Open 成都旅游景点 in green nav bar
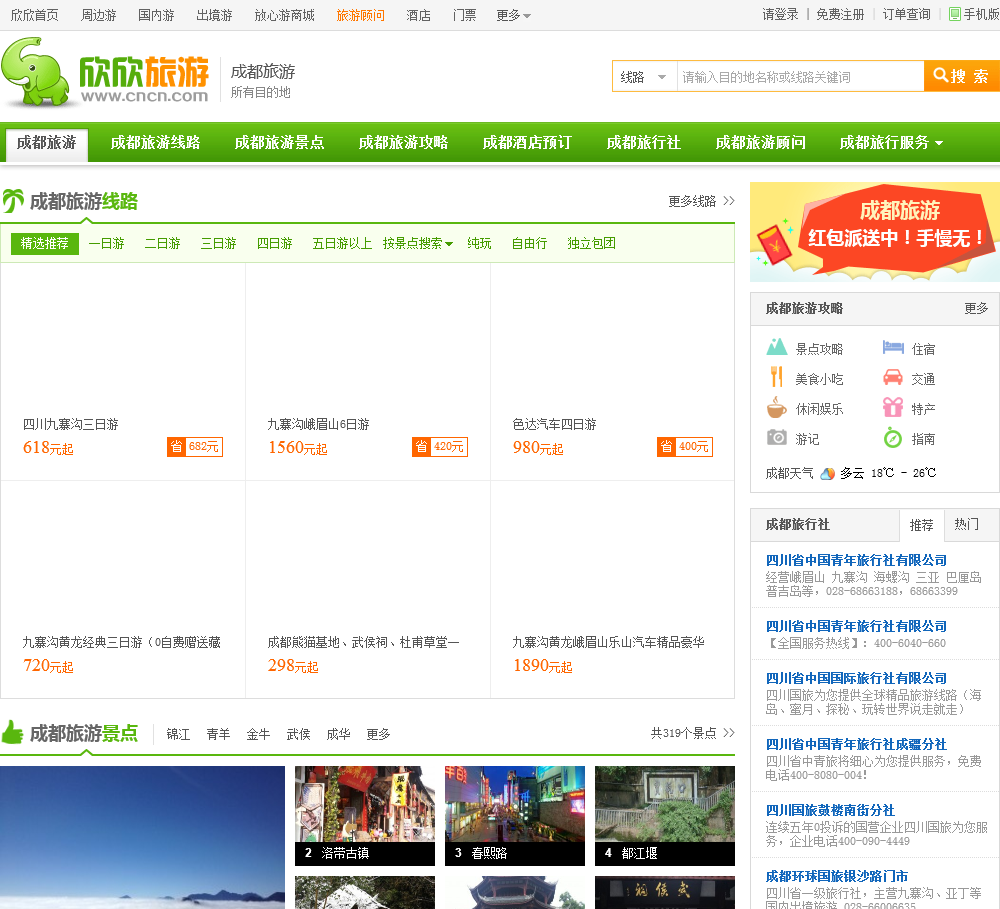 [279, 142]
